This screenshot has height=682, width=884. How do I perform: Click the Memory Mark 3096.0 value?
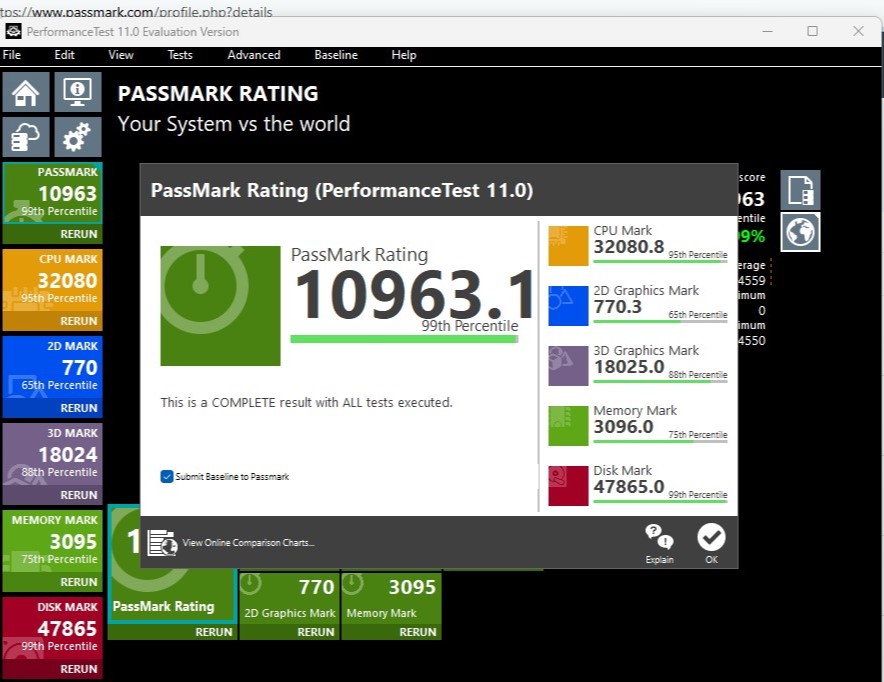coord(623,427)
